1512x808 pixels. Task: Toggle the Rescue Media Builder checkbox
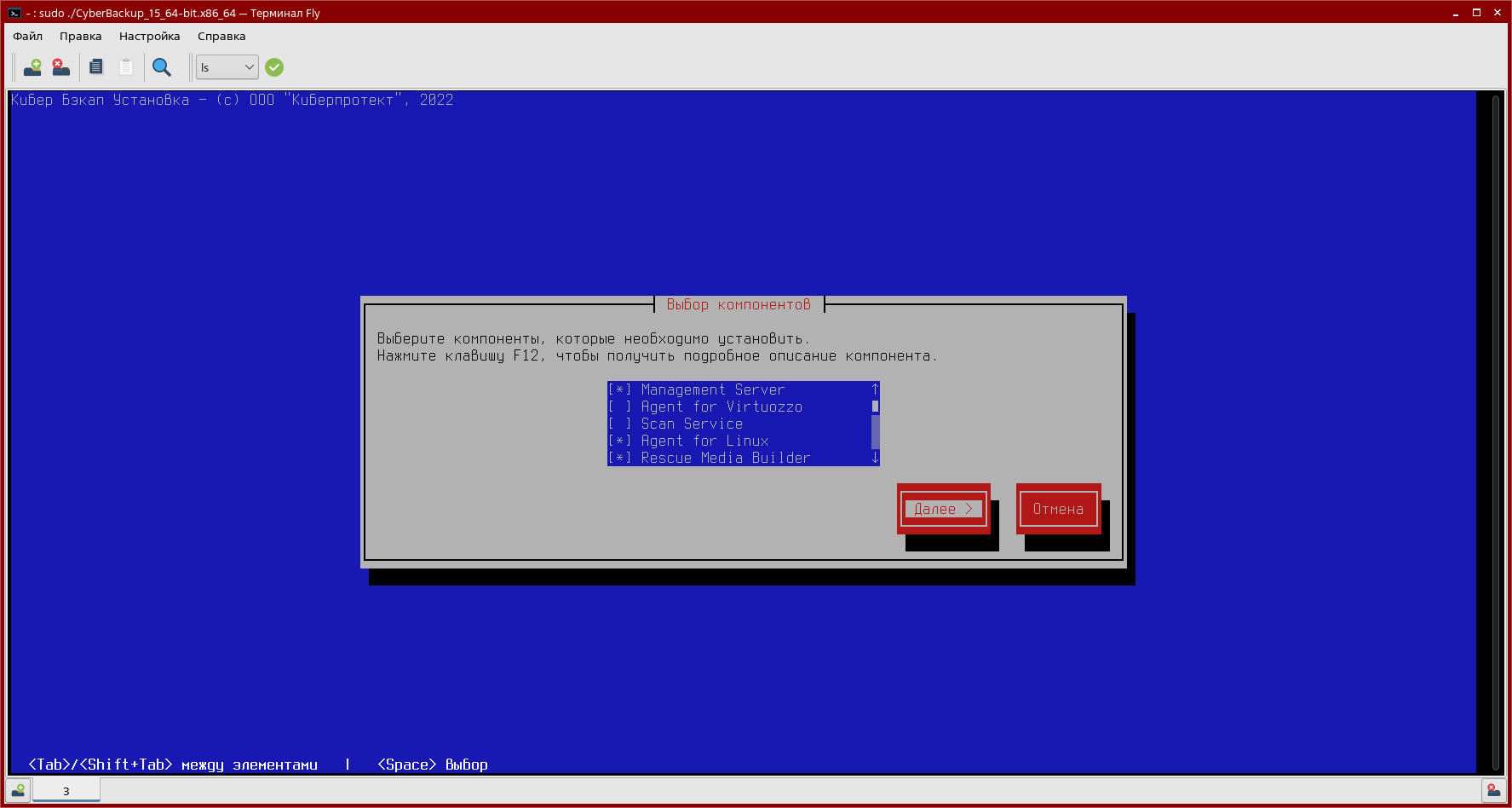[x=619, y=458]
